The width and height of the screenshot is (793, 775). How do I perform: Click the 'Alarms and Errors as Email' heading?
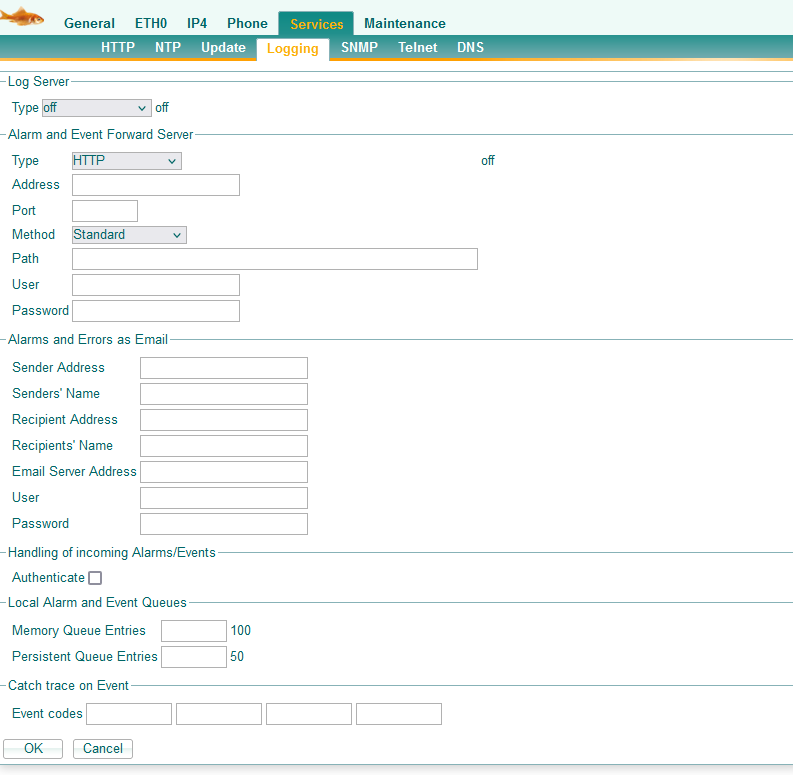88,339
